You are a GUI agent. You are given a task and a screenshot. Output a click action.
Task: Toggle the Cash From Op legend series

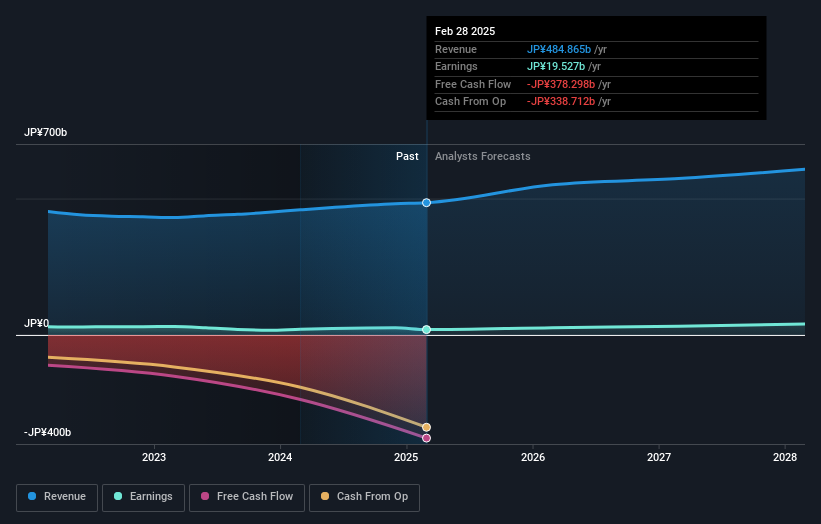point(364,497)
